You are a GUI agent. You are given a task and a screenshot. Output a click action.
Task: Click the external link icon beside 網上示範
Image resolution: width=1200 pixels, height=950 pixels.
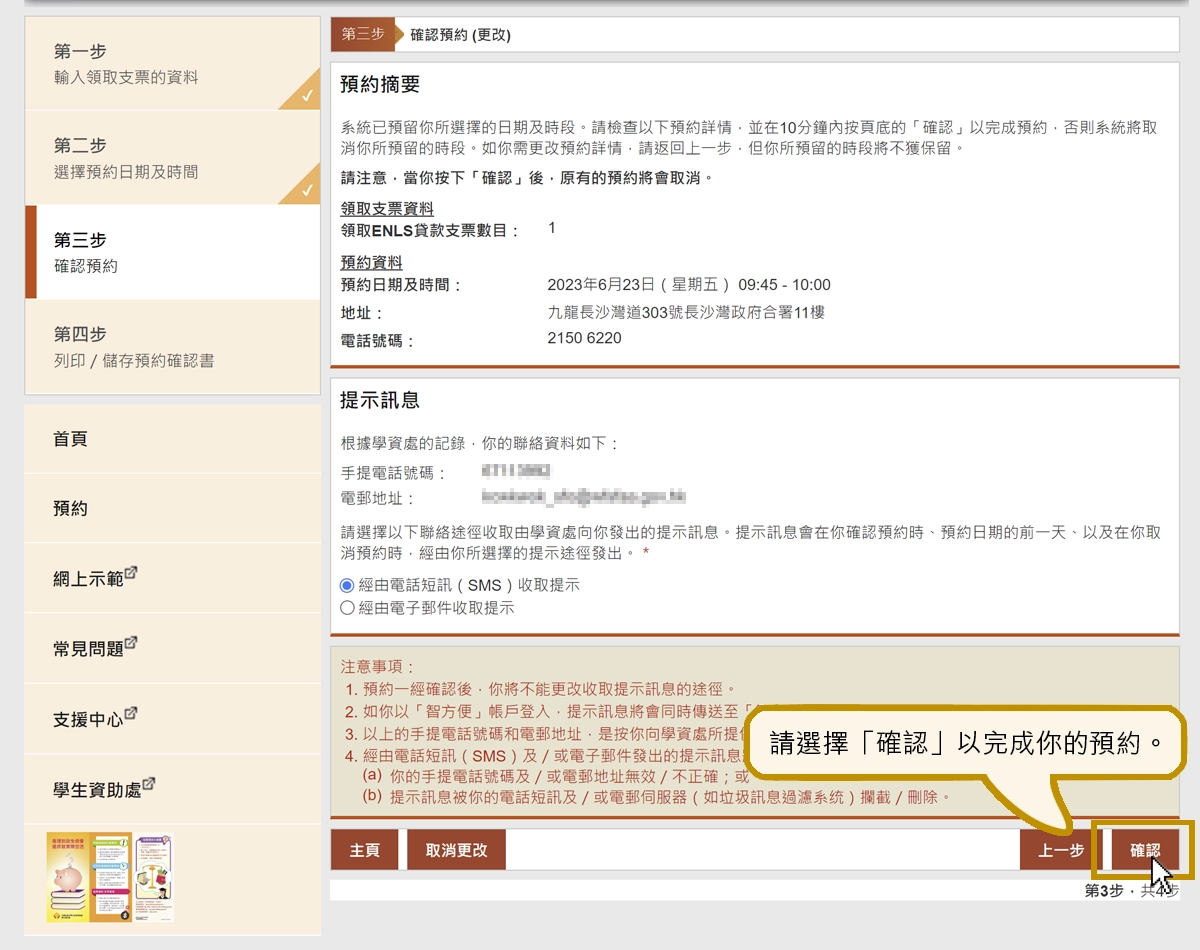click(x=133, y=572)
